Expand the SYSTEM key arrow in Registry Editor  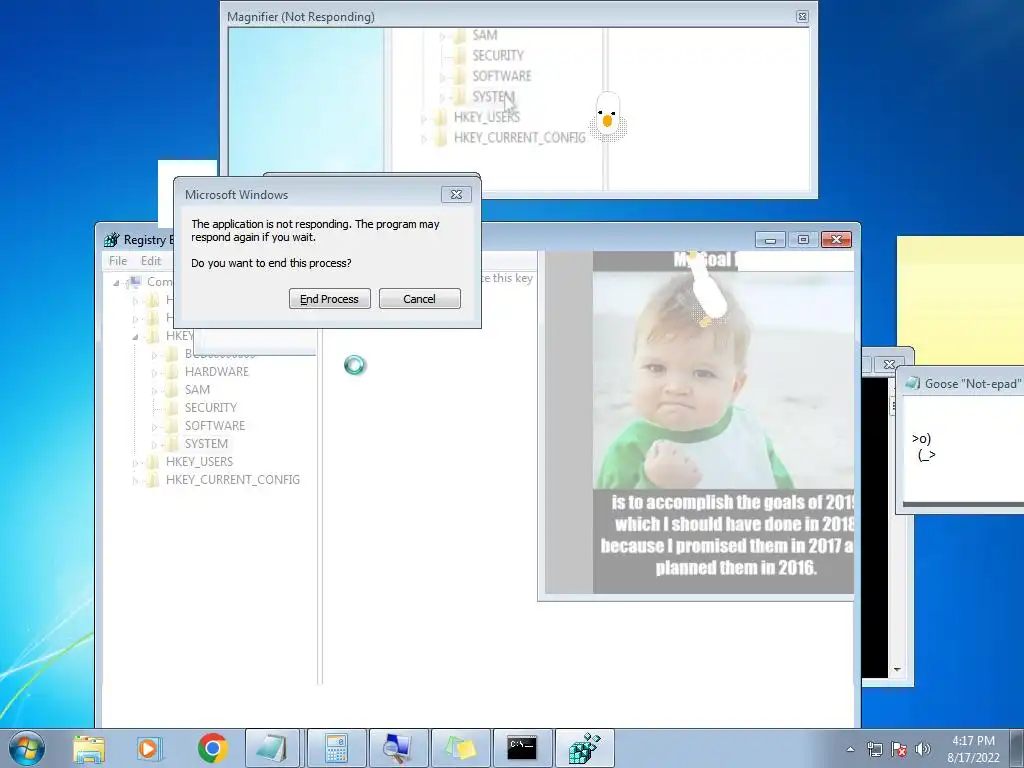point(155,444)
